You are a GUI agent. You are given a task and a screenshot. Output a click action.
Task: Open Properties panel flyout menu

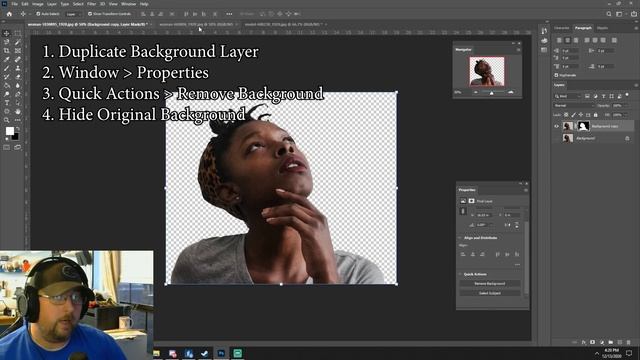[x=526, y=190]
